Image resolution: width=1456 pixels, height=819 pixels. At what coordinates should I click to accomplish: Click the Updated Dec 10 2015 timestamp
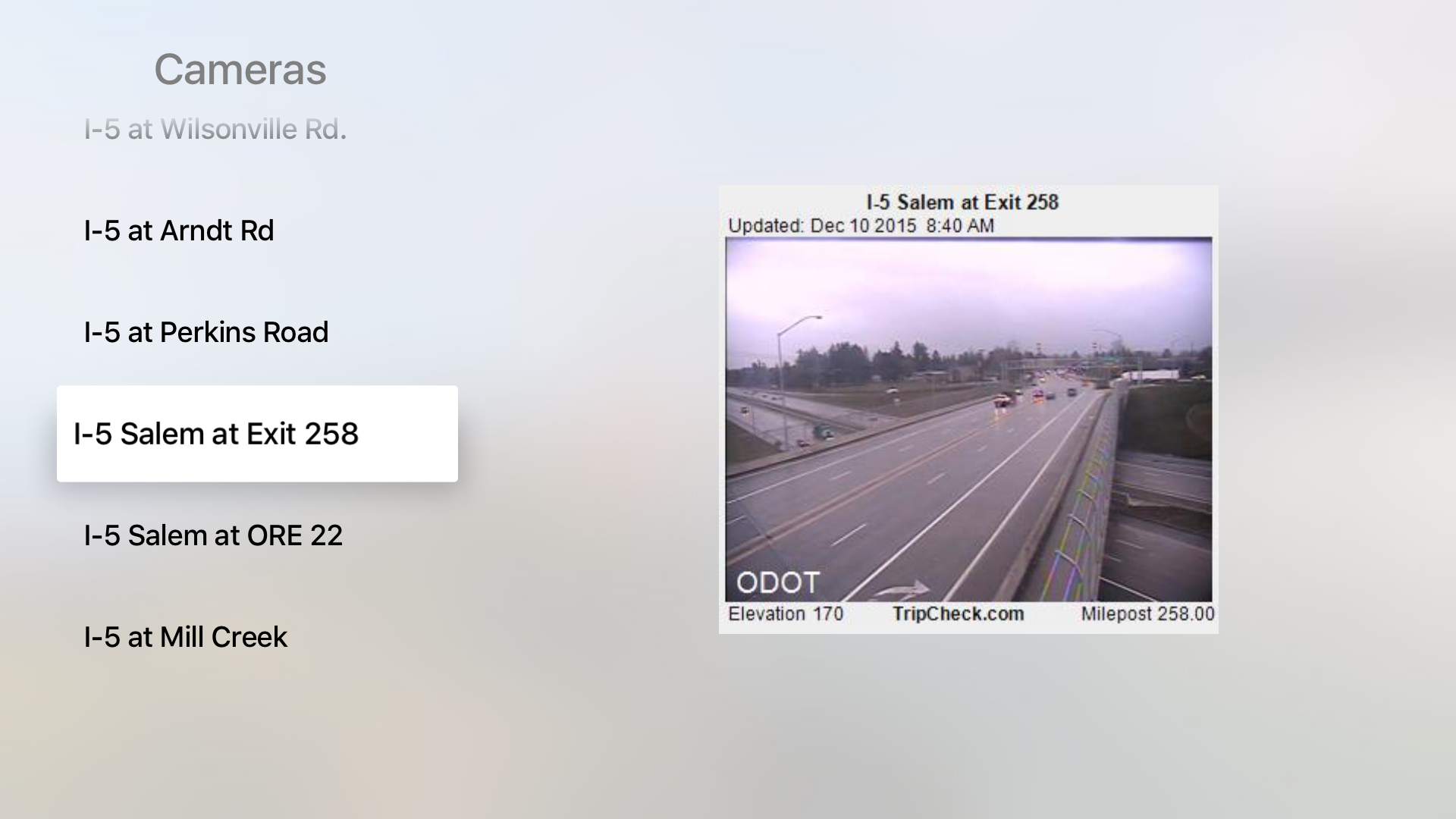click(x=861, y=226)
